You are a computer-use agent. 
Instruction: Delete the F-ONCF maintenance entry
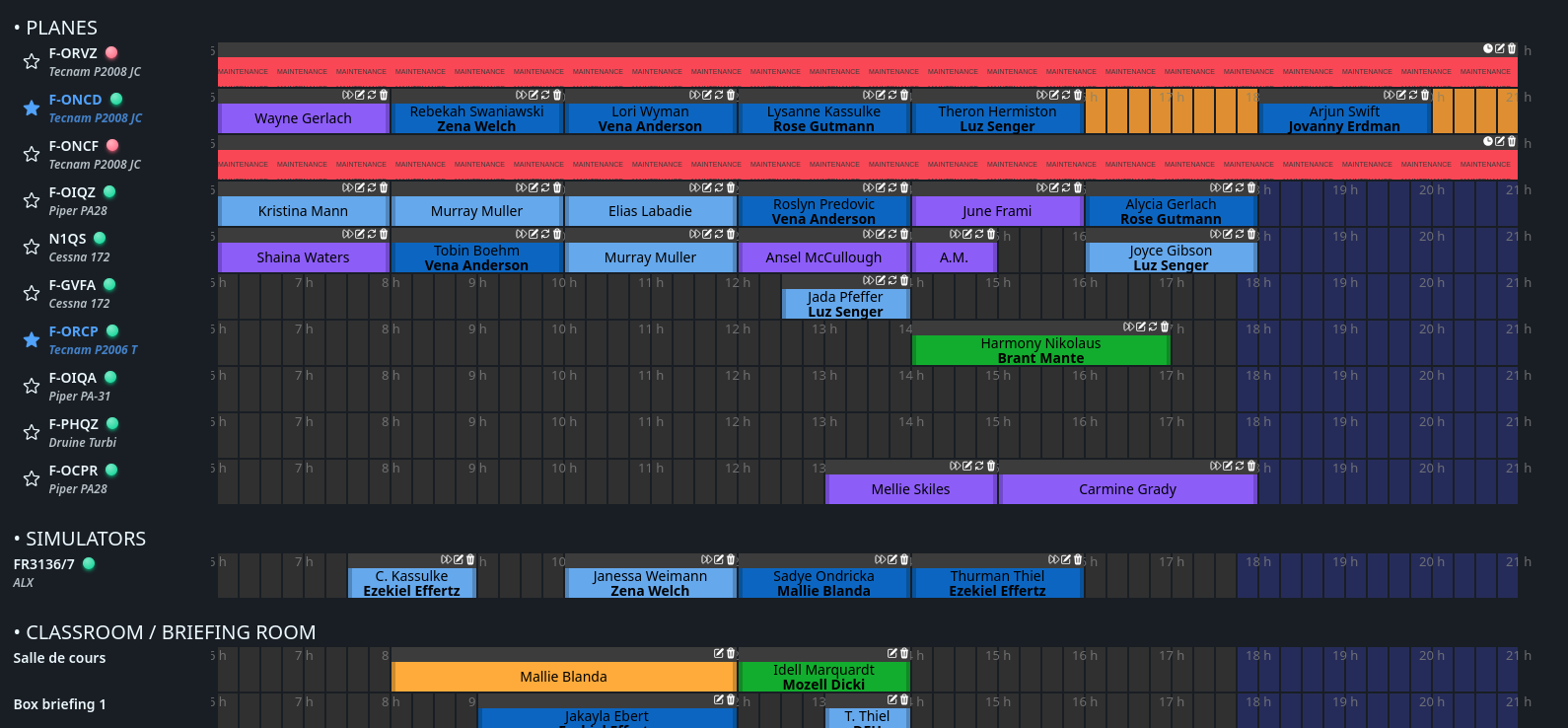point(1512,141)
